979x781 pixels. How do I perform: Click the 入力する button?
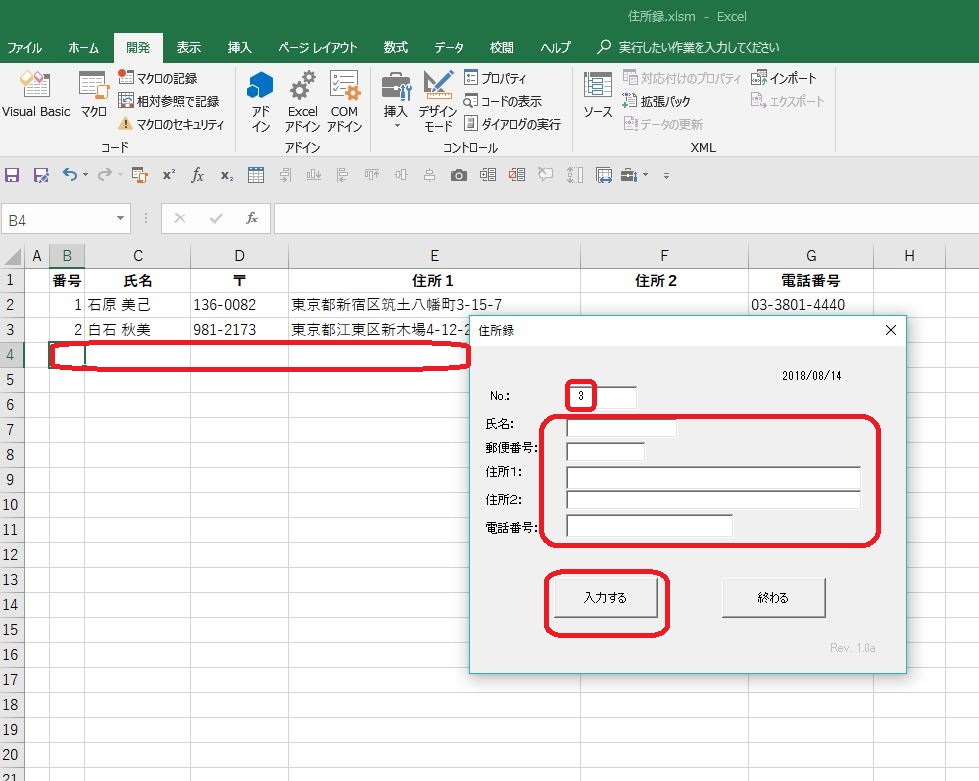(x=606, y=597)
